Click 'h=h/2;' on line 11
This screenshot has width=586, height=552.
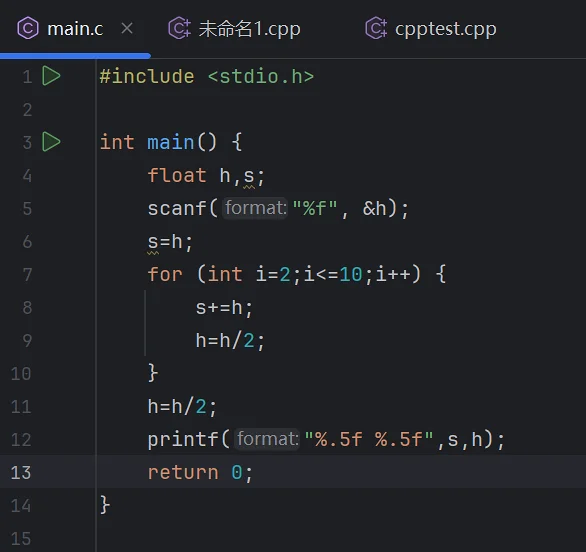182,407
